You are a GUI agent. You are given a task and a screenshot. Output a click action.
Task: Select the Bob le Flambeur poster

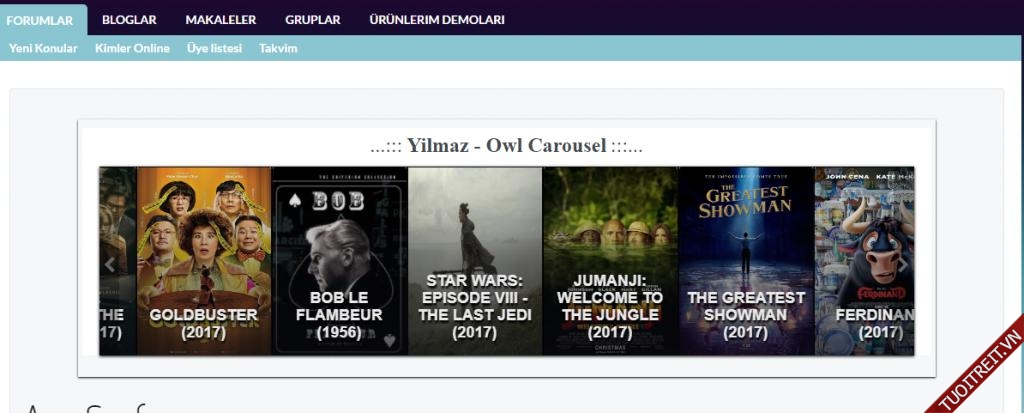(339, 261)
